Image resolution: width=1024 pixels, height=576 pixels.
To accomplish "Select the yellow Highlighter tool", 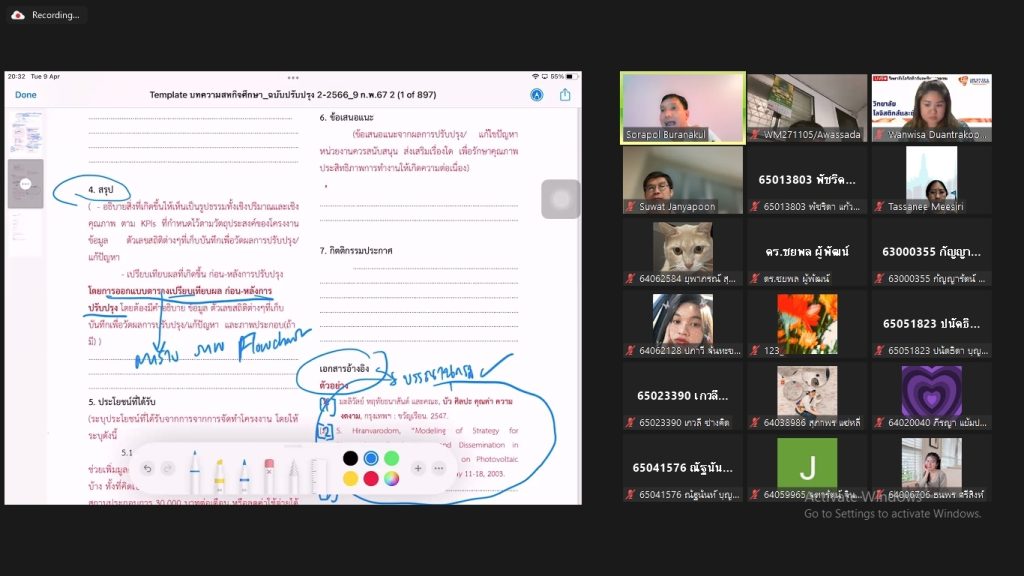I will pos(219,474).
